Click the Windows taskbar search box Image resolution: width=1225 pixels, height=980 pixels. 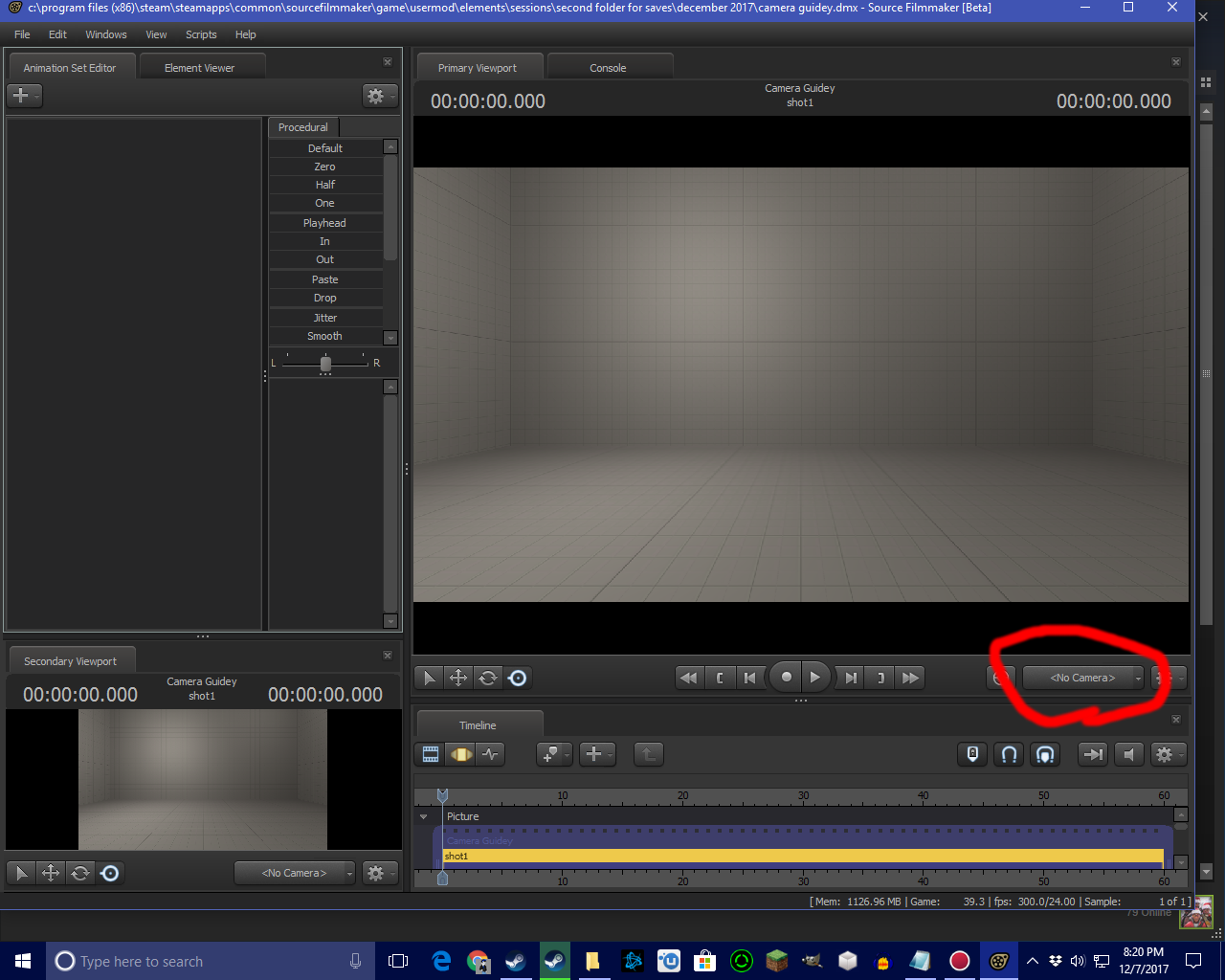[x=209, y=961]
